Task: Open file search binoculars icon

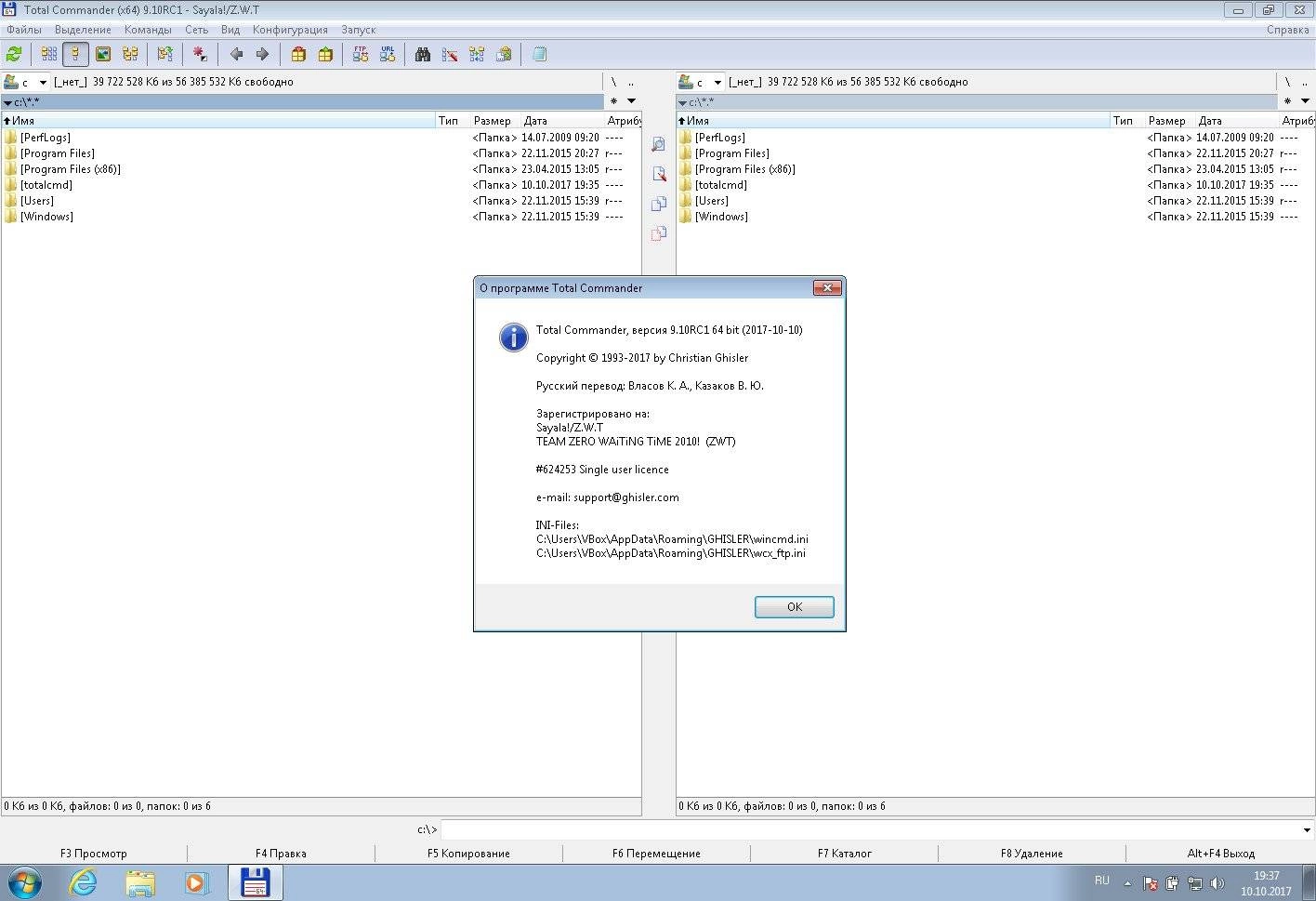Action: (x=423, y=55)
